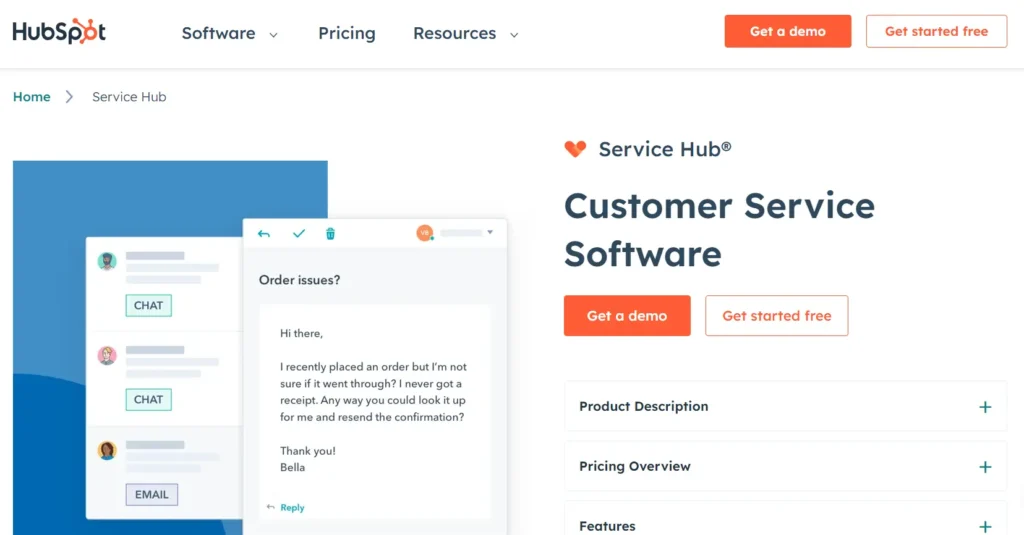Open the assignee dropdown arrow in email
1024x535 pixels.
pyautogui.click(x=490, y=233)
